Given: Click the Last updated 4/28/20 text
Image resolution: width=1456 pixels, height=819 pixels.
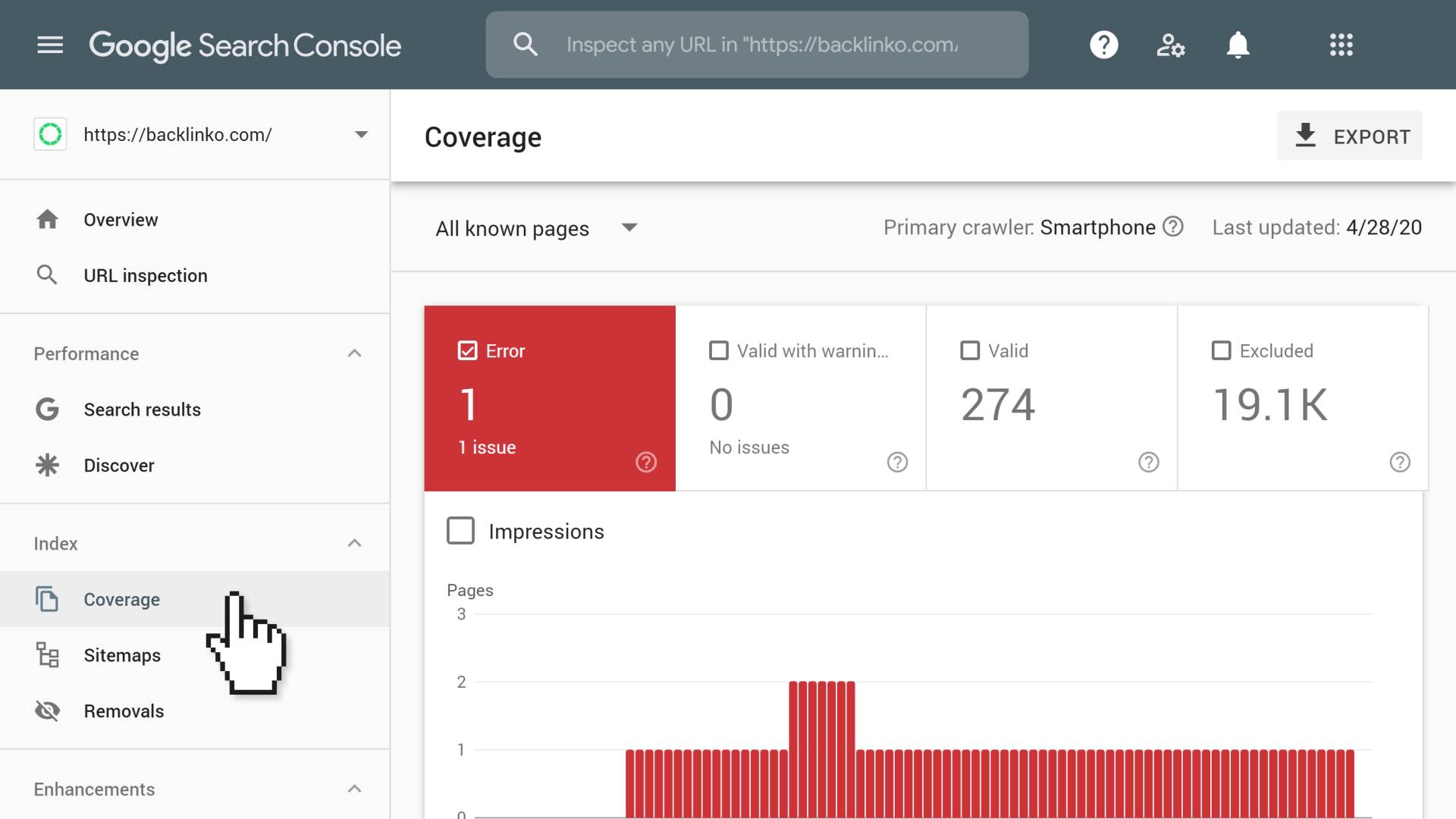Looking at the screenshot, I should 1316,227.
